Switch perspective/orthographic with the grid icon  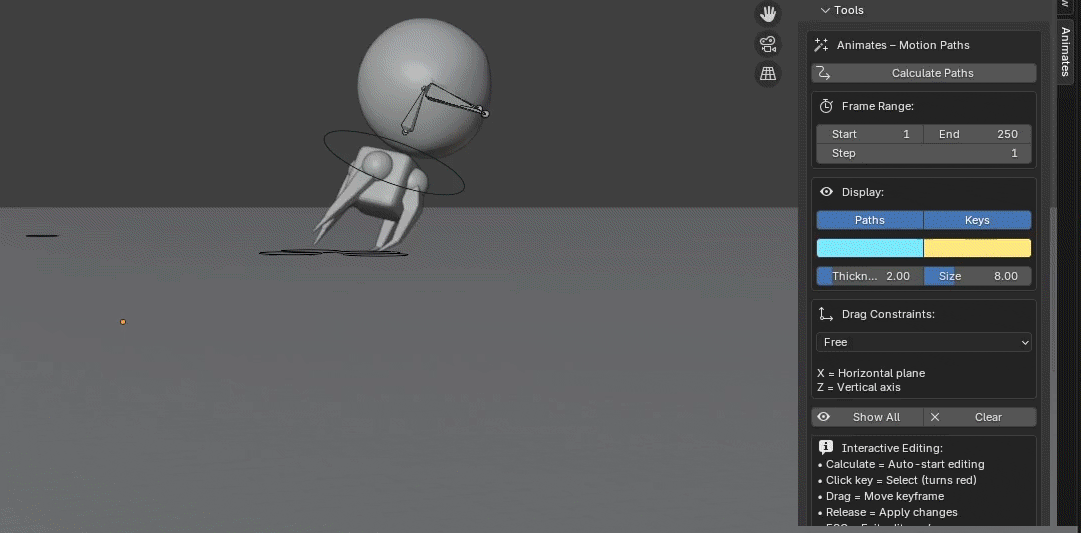(768, 74)
